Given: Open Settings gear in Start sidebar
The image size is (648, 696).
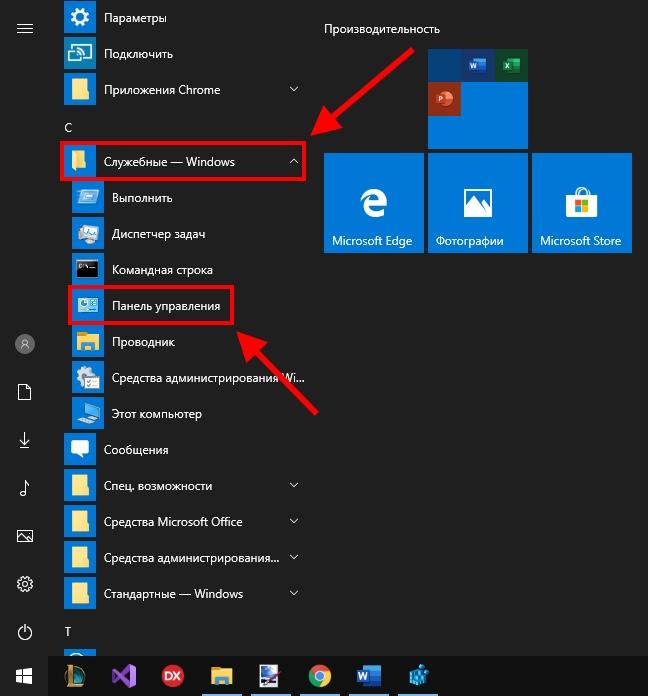Looking at the screenshot, I should coord(25,584).
